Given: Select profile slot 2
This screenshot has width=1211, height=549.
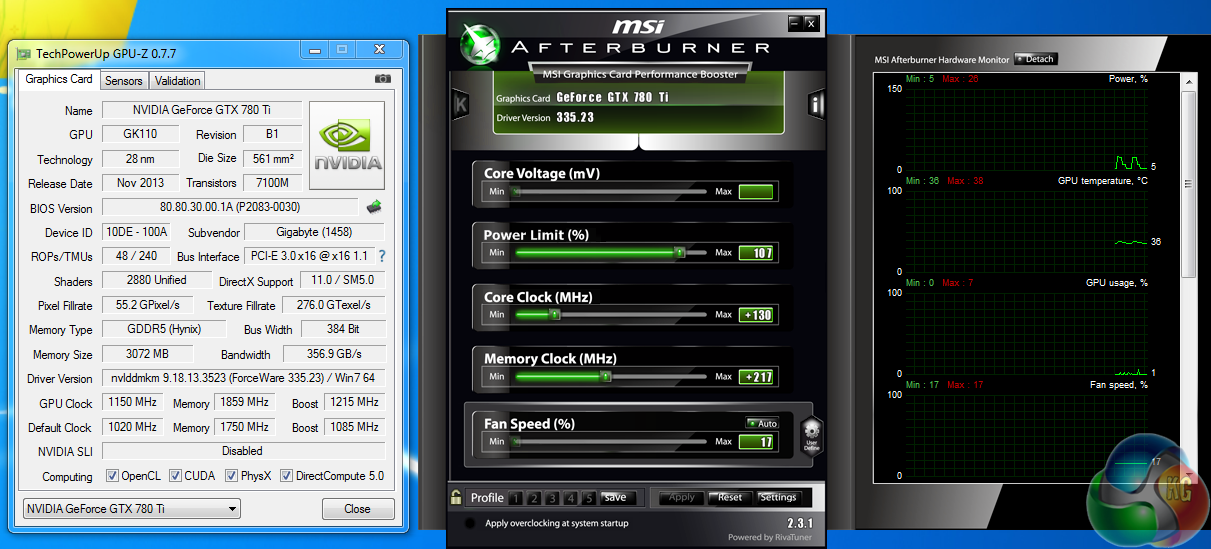Looking at the screenshot, I should (x=534, y=498).
